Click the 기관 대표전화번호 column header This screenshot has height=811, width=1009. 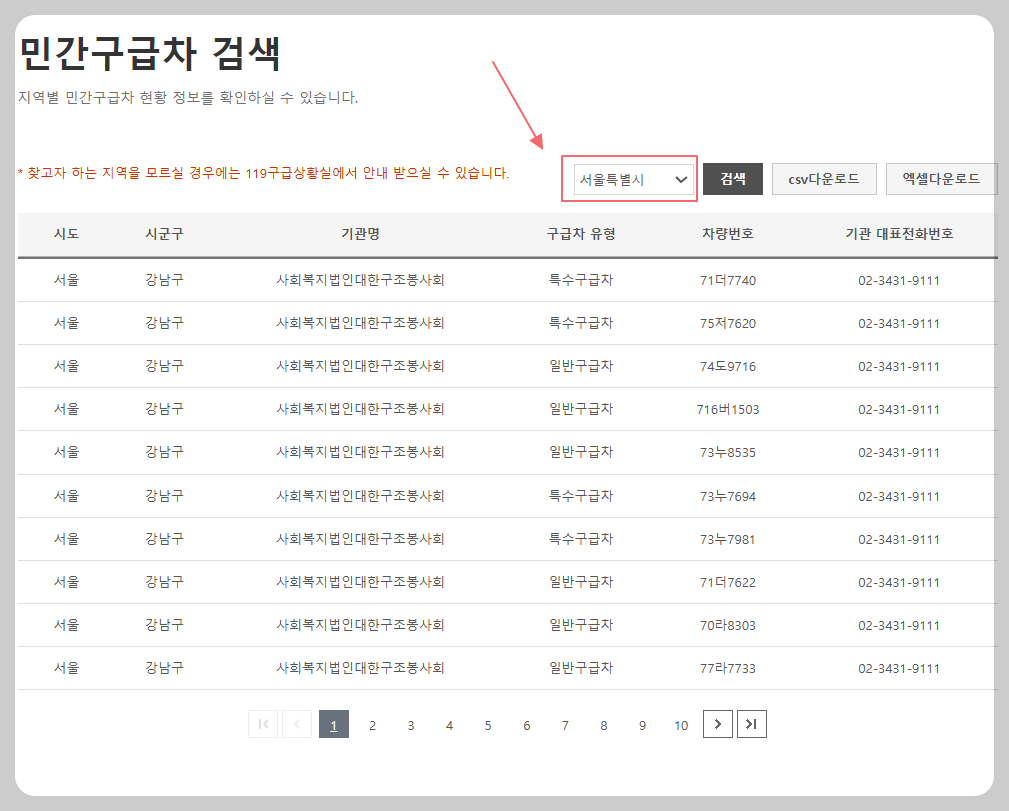point(899,234)
